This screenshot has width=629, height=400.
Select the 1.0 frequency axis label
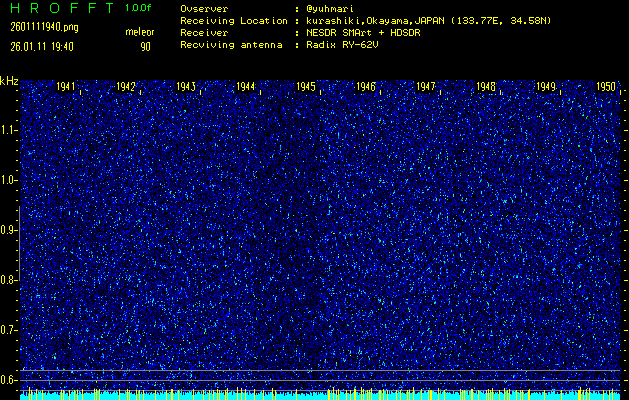[9, 180]
